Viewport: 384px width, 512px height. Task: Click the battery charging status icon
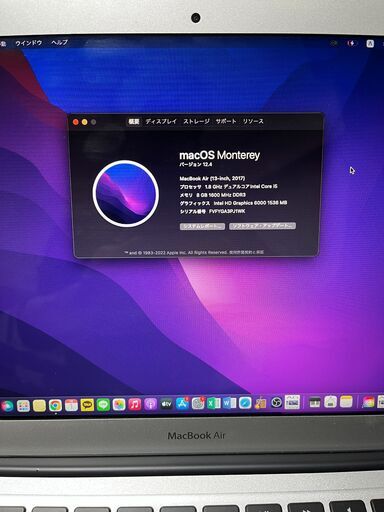(x=351, y=43)
